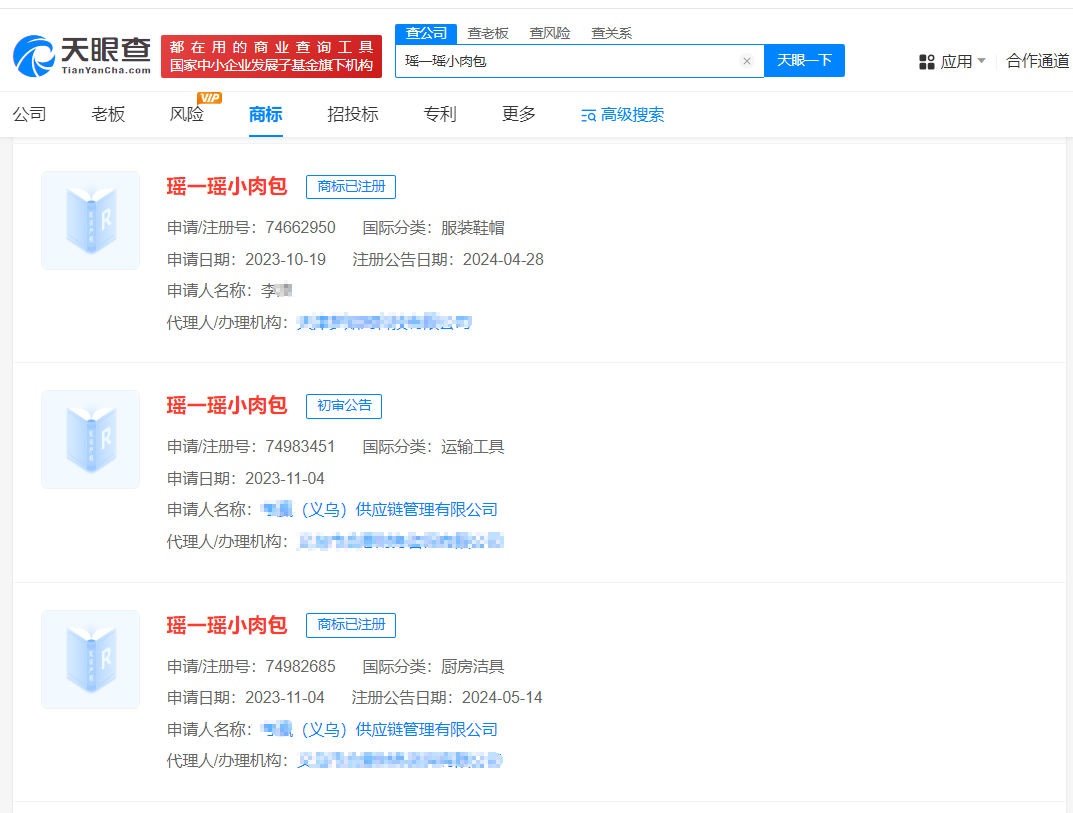This screenshot has width=1073, height=813.
Task: Open the 厨房洁具 trademark's thumbnail image
Action: tap(89, 659)
